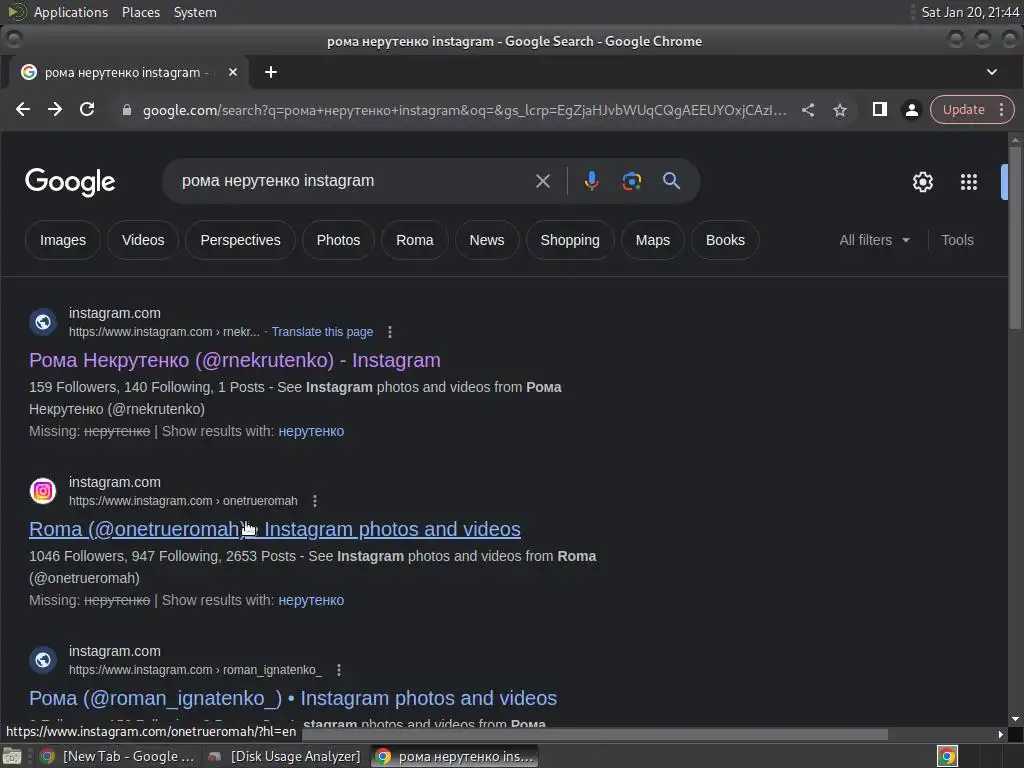1024x768 pixels.
Task: Click the horizontal page scrollbar
Action: click(594, 734)
